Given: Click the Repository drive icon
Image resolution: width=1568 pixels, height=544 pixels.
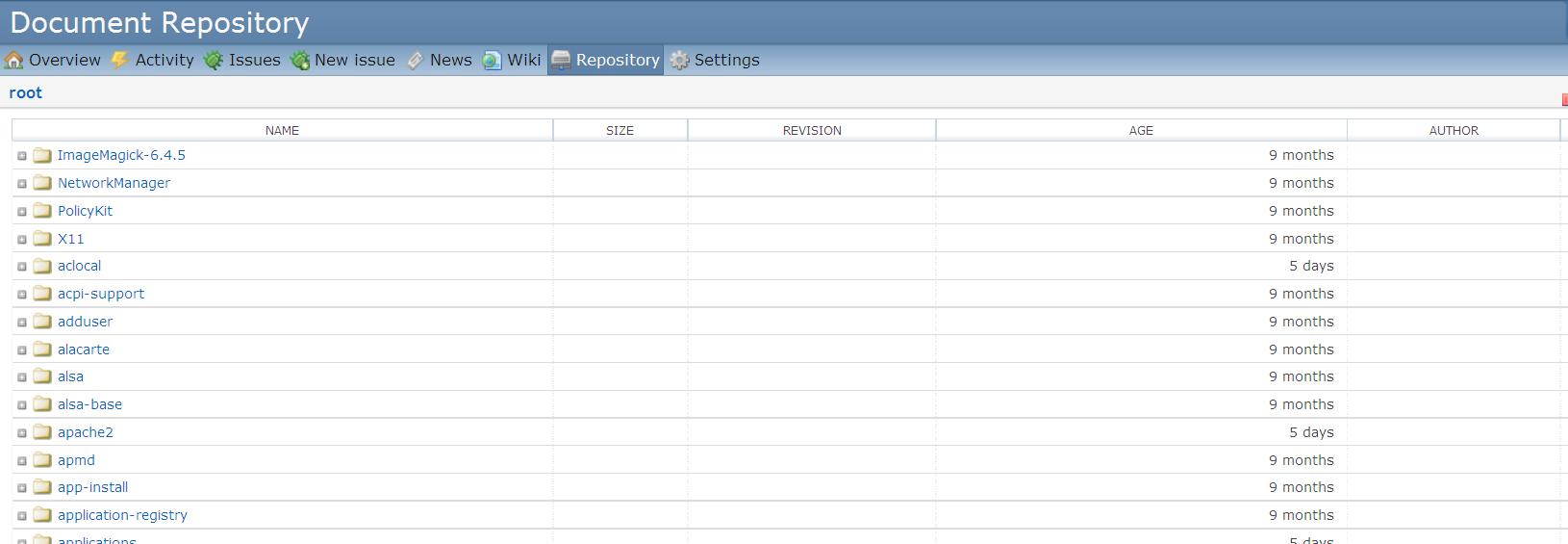Looking at the screenshot, I should [x=562, y=60].
